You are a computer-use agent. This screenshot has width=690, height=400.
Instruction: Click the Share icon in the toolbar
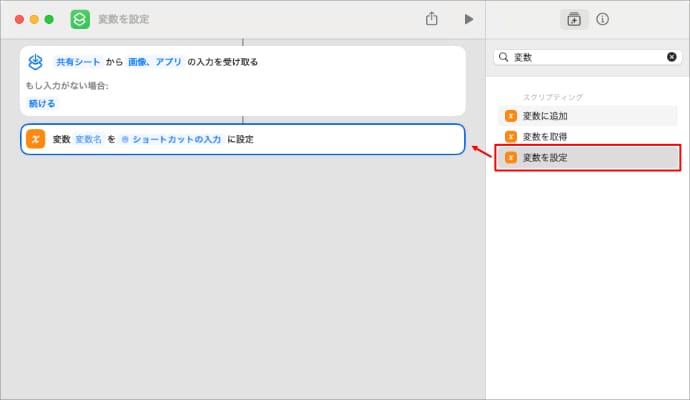tap(432, 19)
